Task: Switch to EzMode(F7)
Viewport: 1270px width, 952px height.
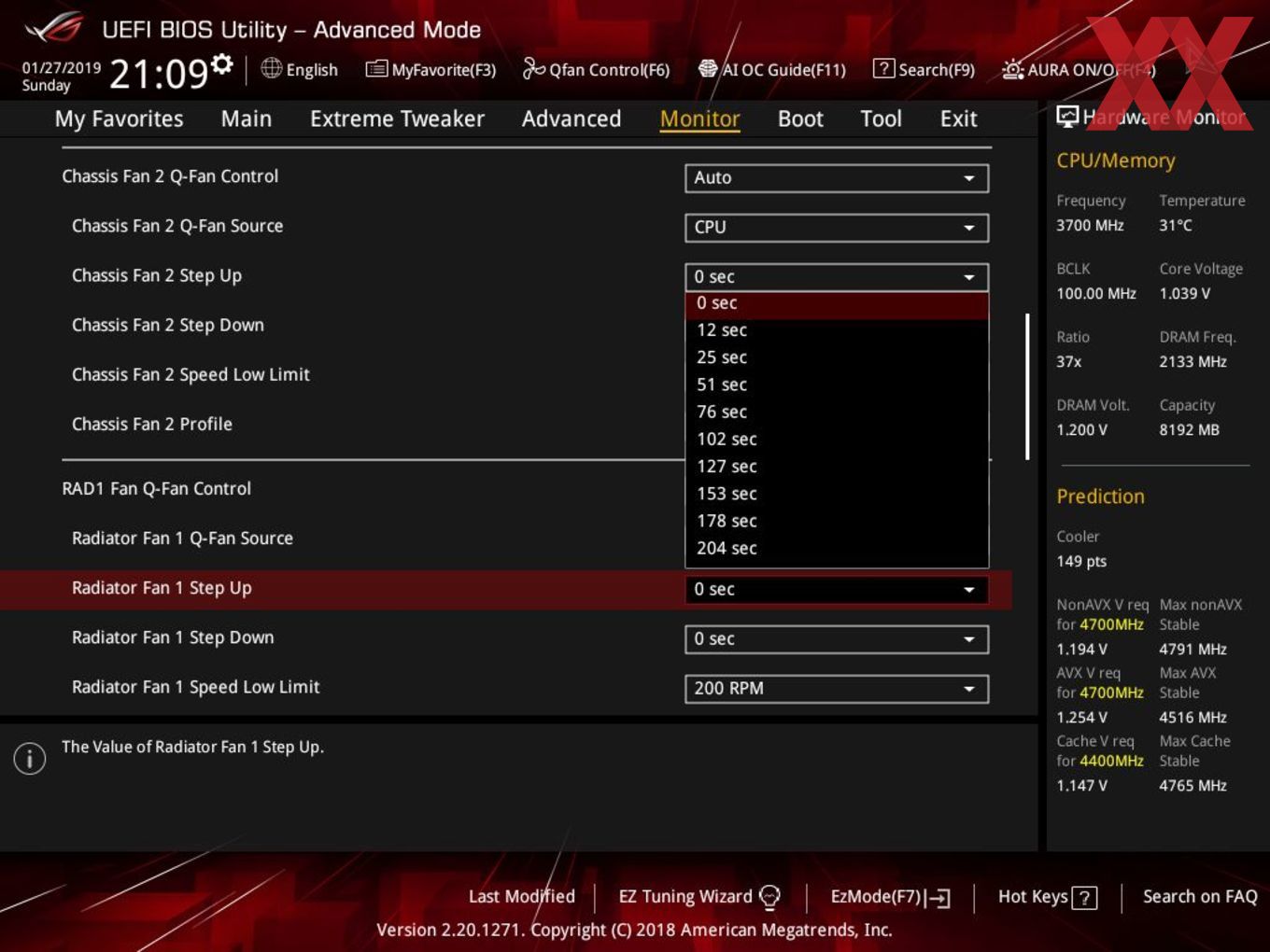Action: coord(890,897)
